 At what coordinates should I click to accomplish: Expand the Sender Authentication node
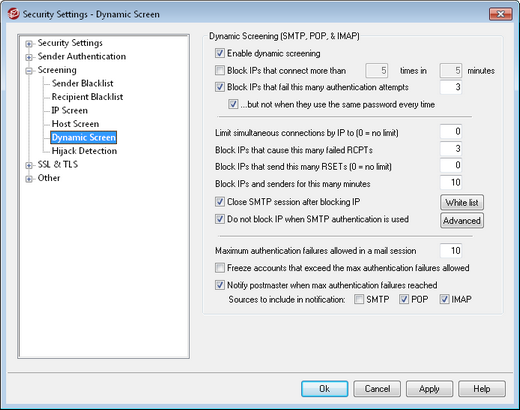point(29,57)
